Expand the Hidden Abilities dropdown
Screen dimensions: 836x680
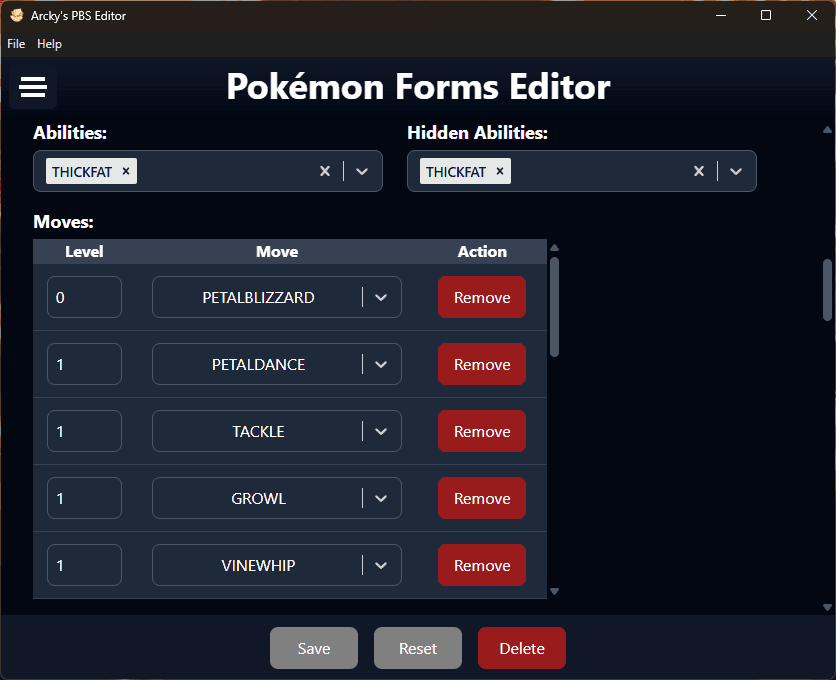pos(736,171)
